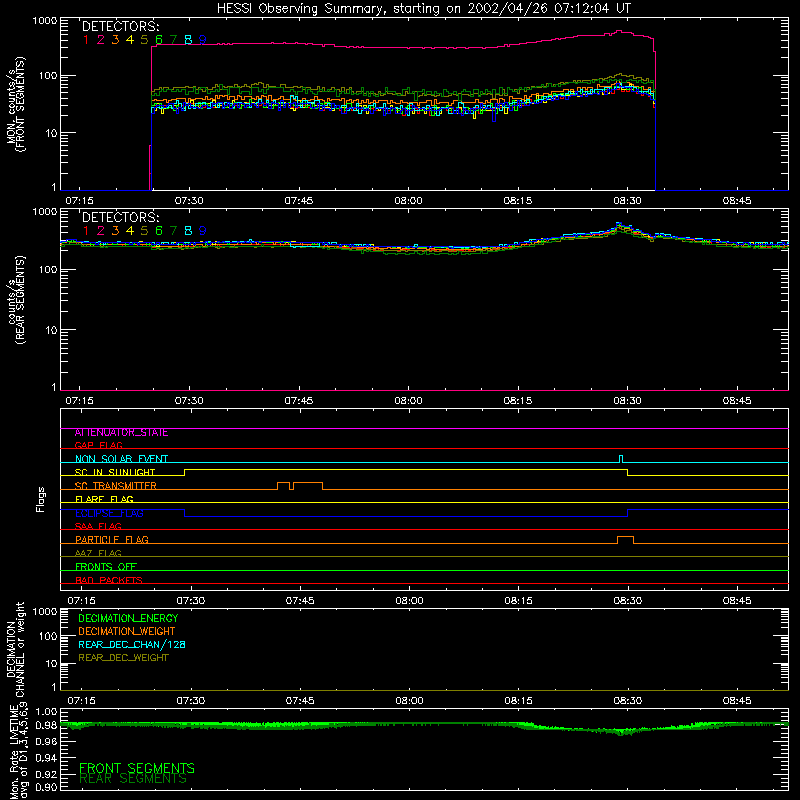800x800 pixels.
Task: Click the MON. counts/s (FRONT SEGMENTS) axis title
Action: coord(16,104)
